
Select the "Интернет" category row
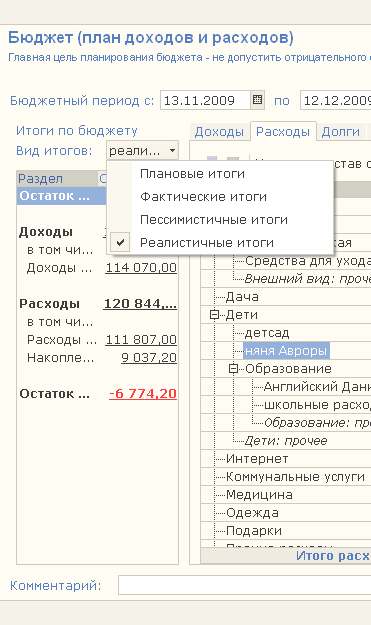point(257,459)
